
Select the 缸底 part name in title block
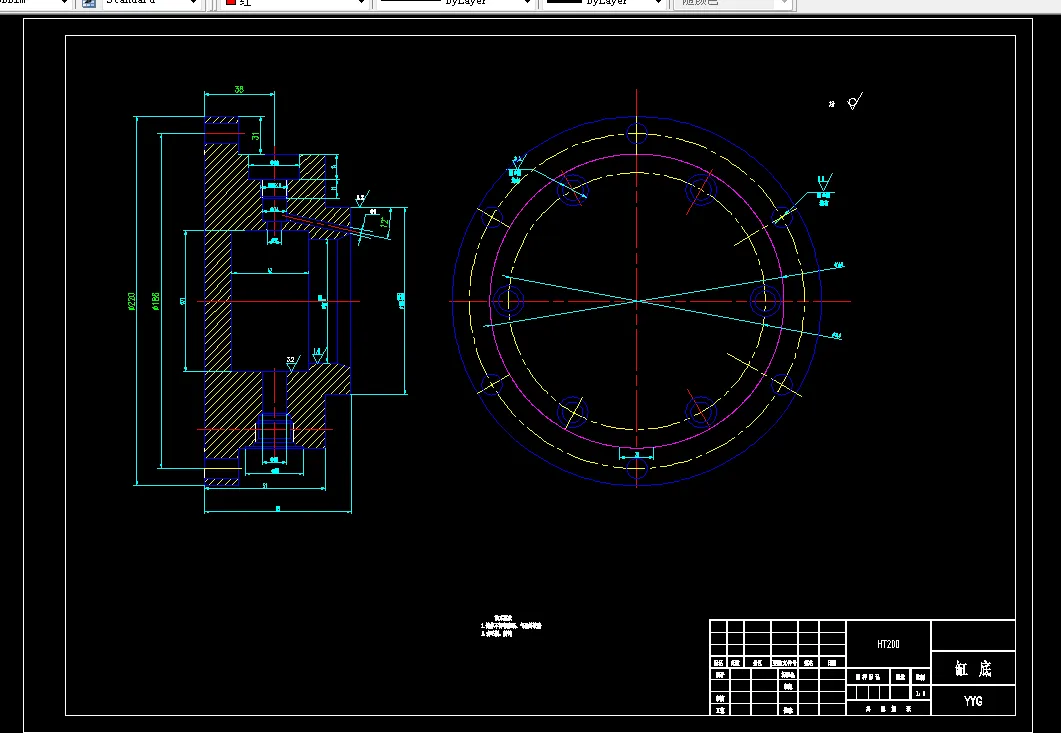[x=973, y=669]
